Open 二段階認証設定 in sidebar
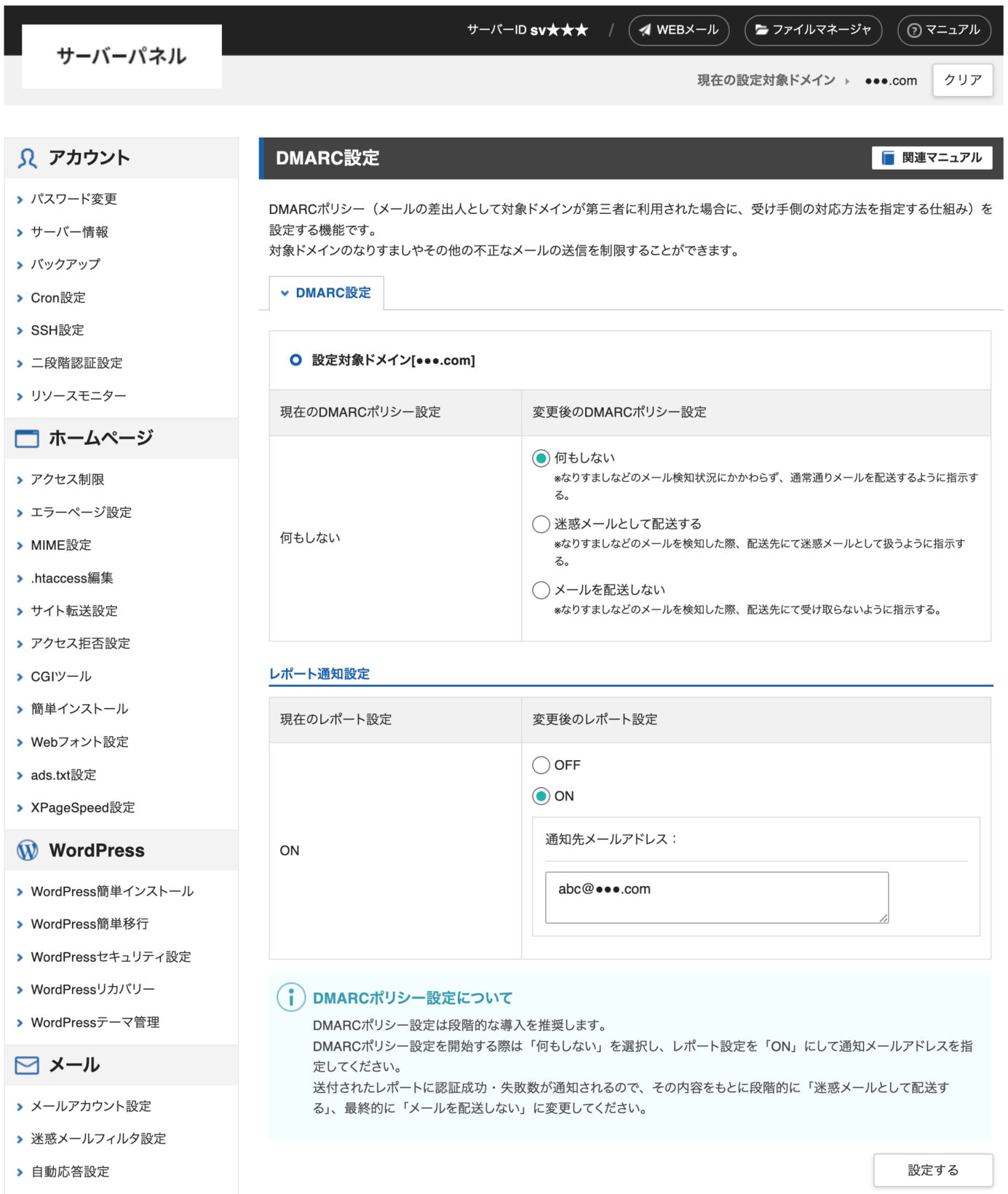Image resolution: width=1008 pixels, height=1194 pixels. (76, 363)
